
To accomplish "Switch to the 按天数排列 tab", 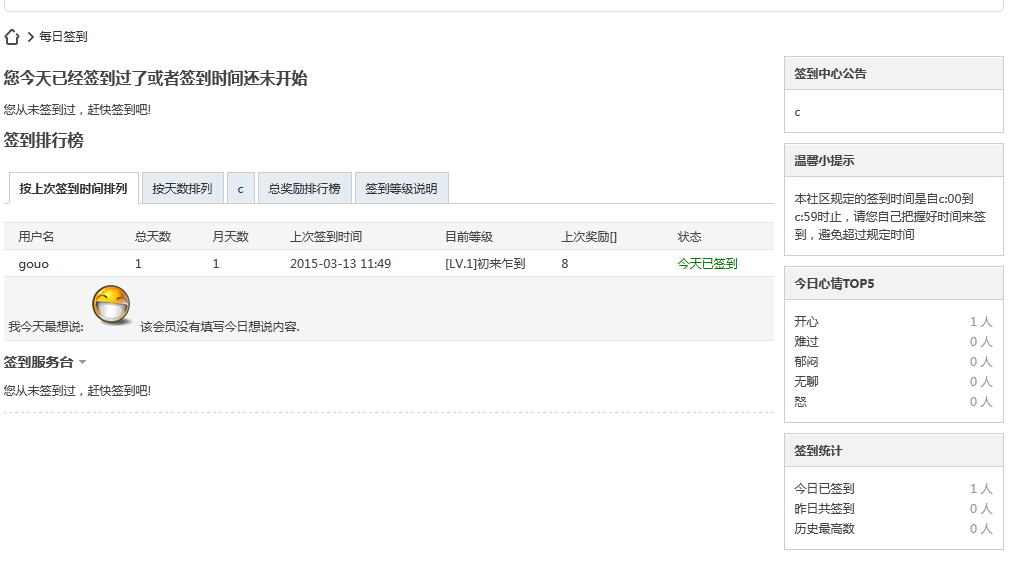I will 182,188.
